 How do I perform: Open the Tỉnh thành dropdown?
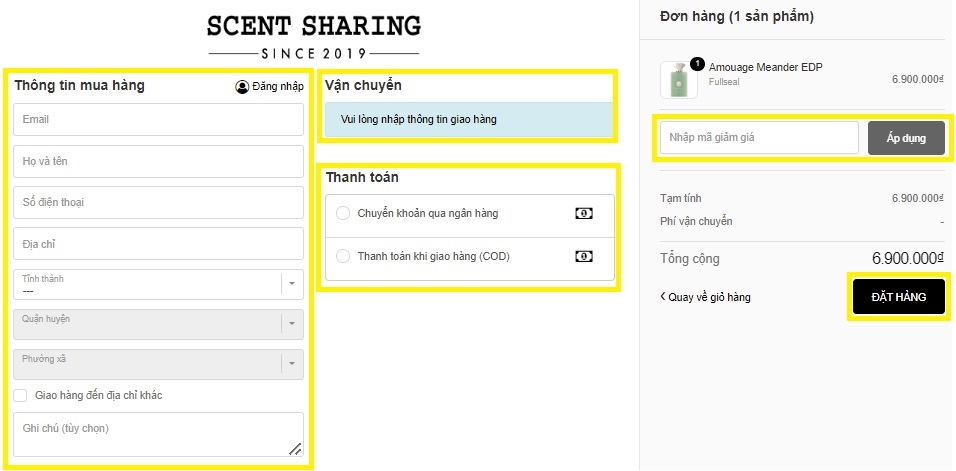(159, 285)
